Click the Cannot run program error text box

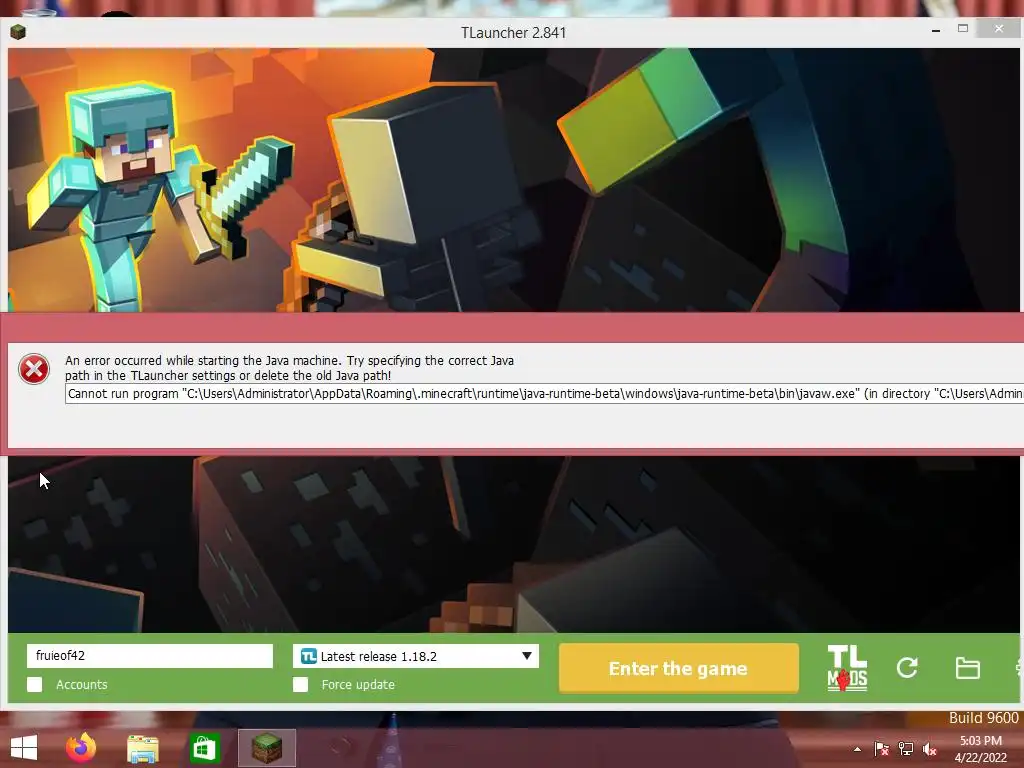tap(544, 394)
